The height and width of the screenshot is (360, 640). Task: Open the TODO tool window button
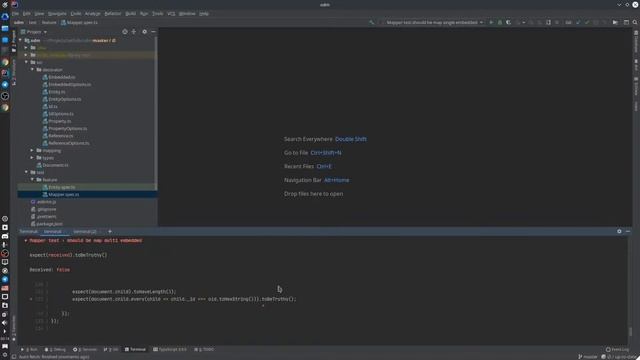(x=204, y=349)
